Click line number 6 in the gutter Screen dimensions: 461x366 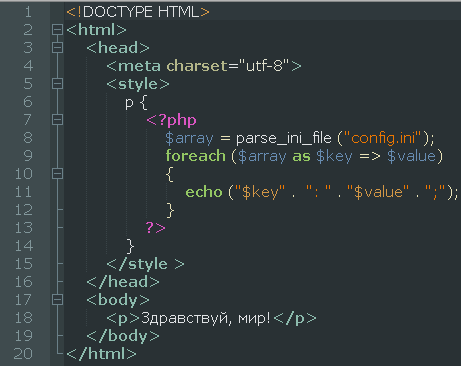pyautogui.click(x=28, y=102)
